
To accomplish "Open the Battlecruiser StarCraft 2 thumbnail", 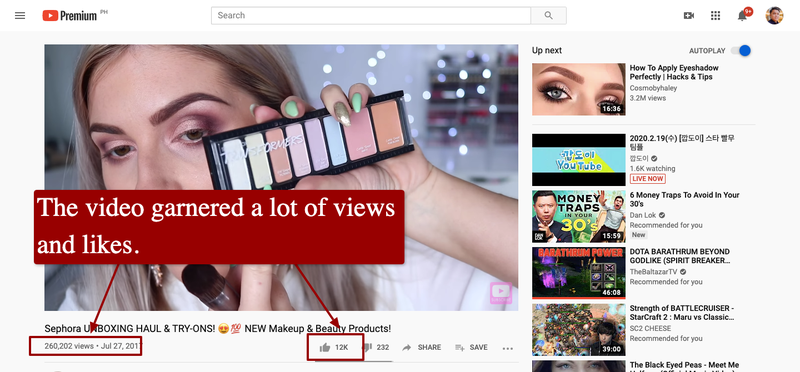I will (579, 330).
